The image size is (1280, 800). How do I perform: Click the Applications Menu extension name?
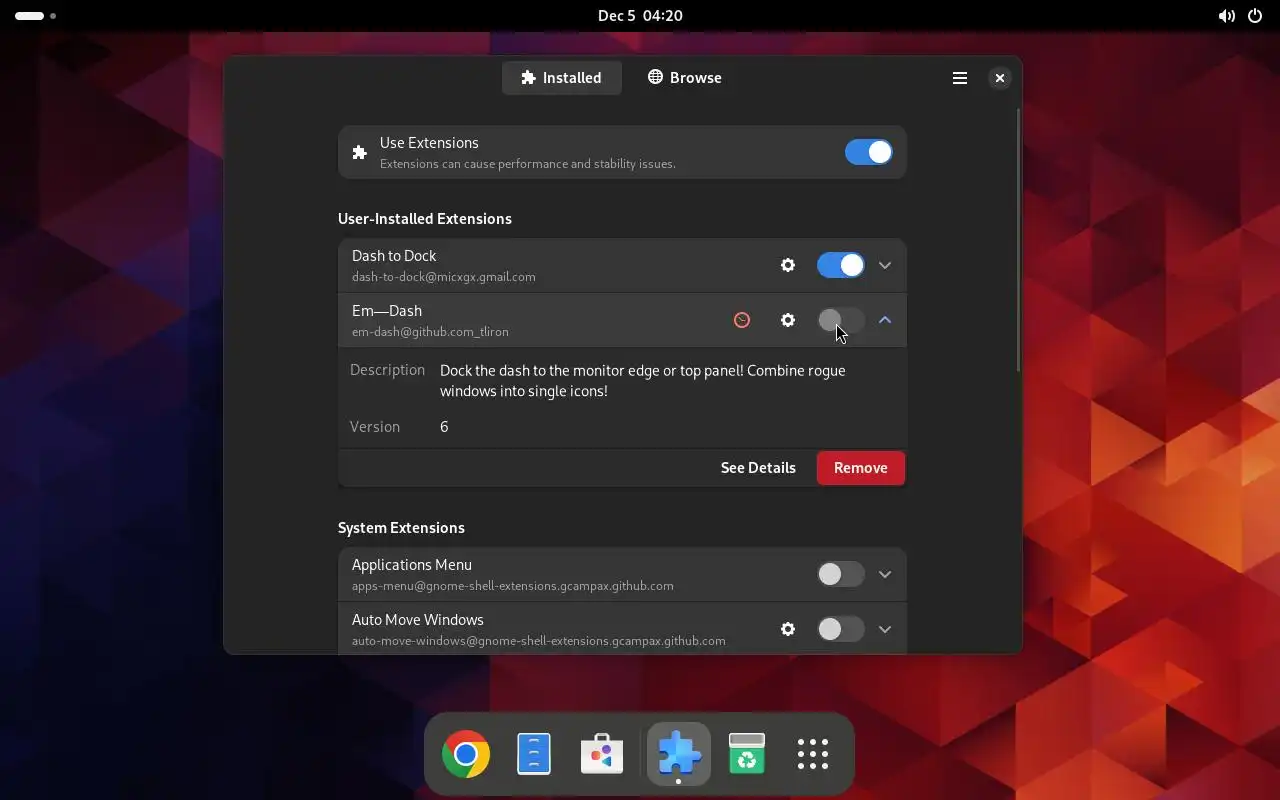(412, 565)
